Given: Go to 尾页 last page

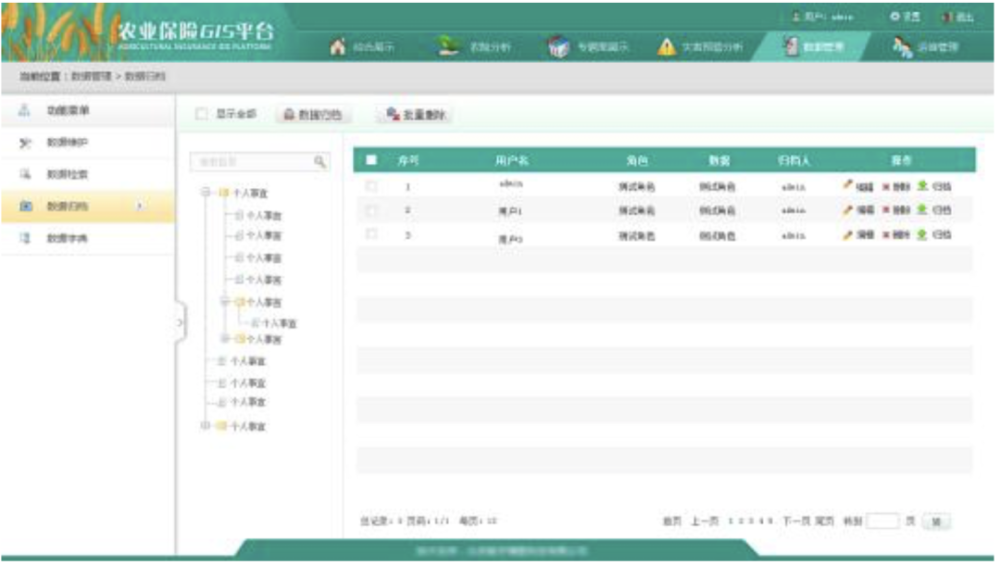Looking at the screenshot, I should point(825,522).
